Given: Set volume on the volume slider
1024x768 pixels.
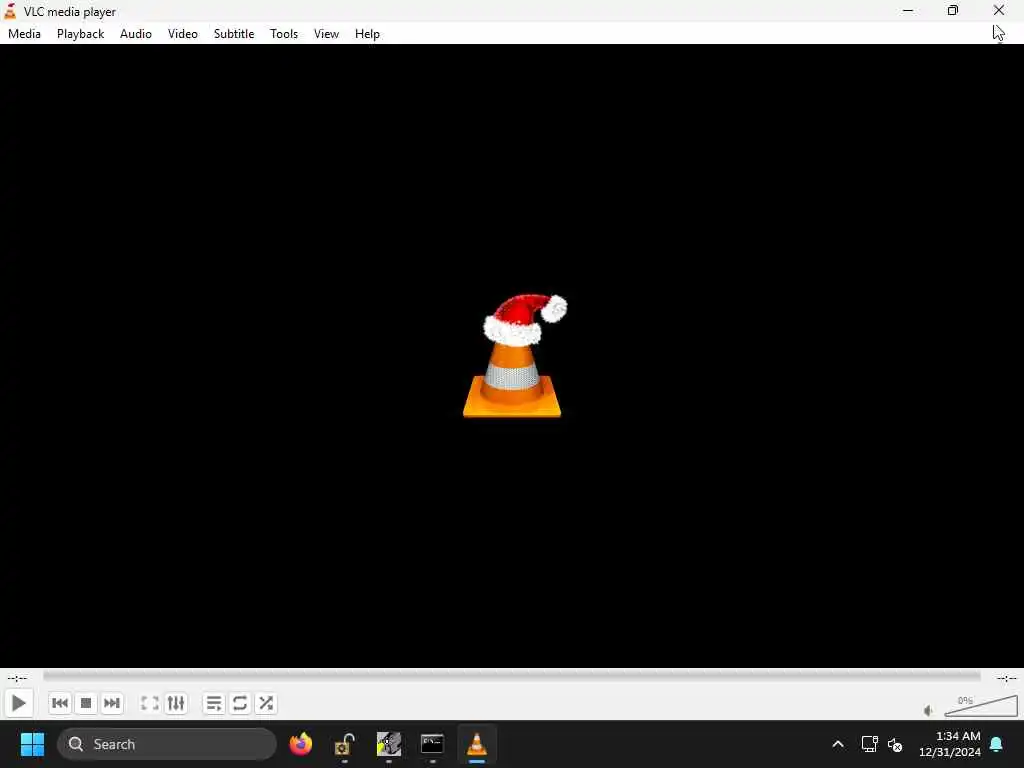Looking at the screenshot, I should click(980, 706).
